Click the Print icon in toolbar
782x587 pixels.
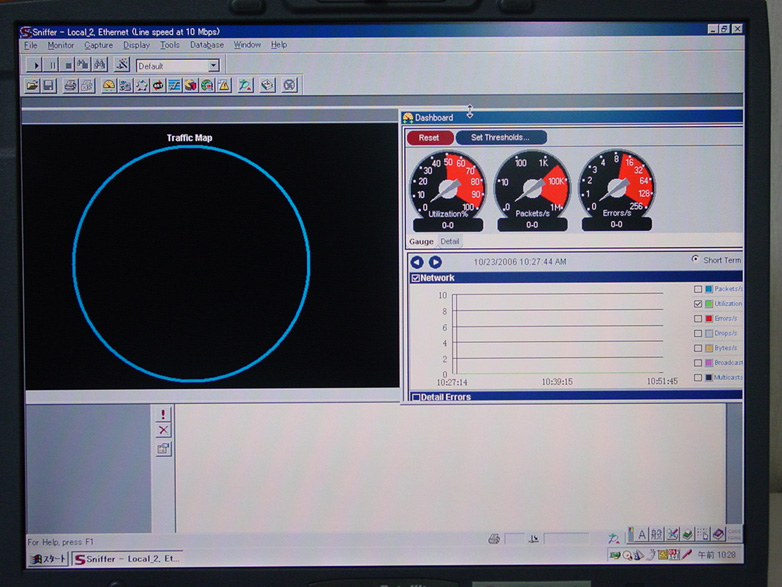pyautogui.click(x=70, y=87)
